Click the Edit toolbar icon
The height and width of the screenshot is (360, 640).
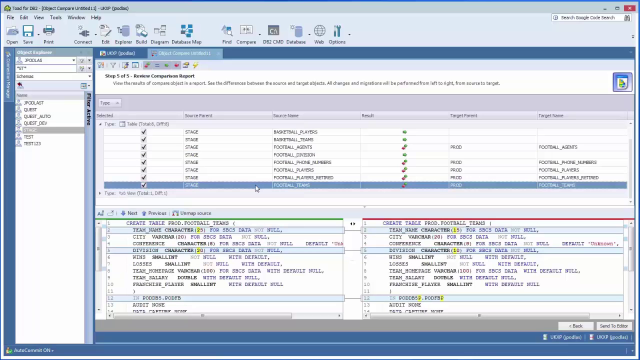pos(105,34)
